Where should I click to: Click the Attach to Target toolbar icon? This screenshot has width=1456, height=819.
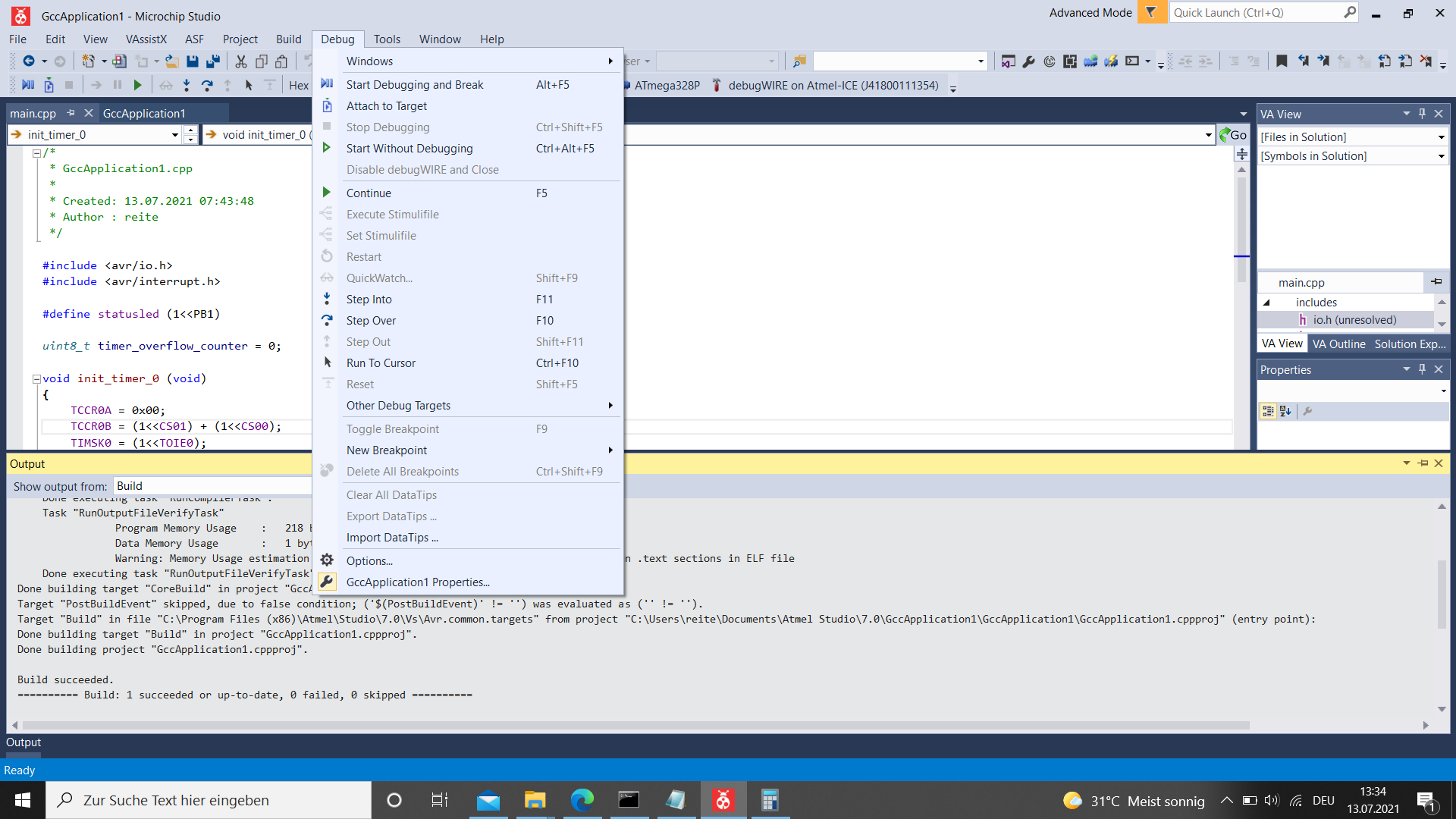49,85
